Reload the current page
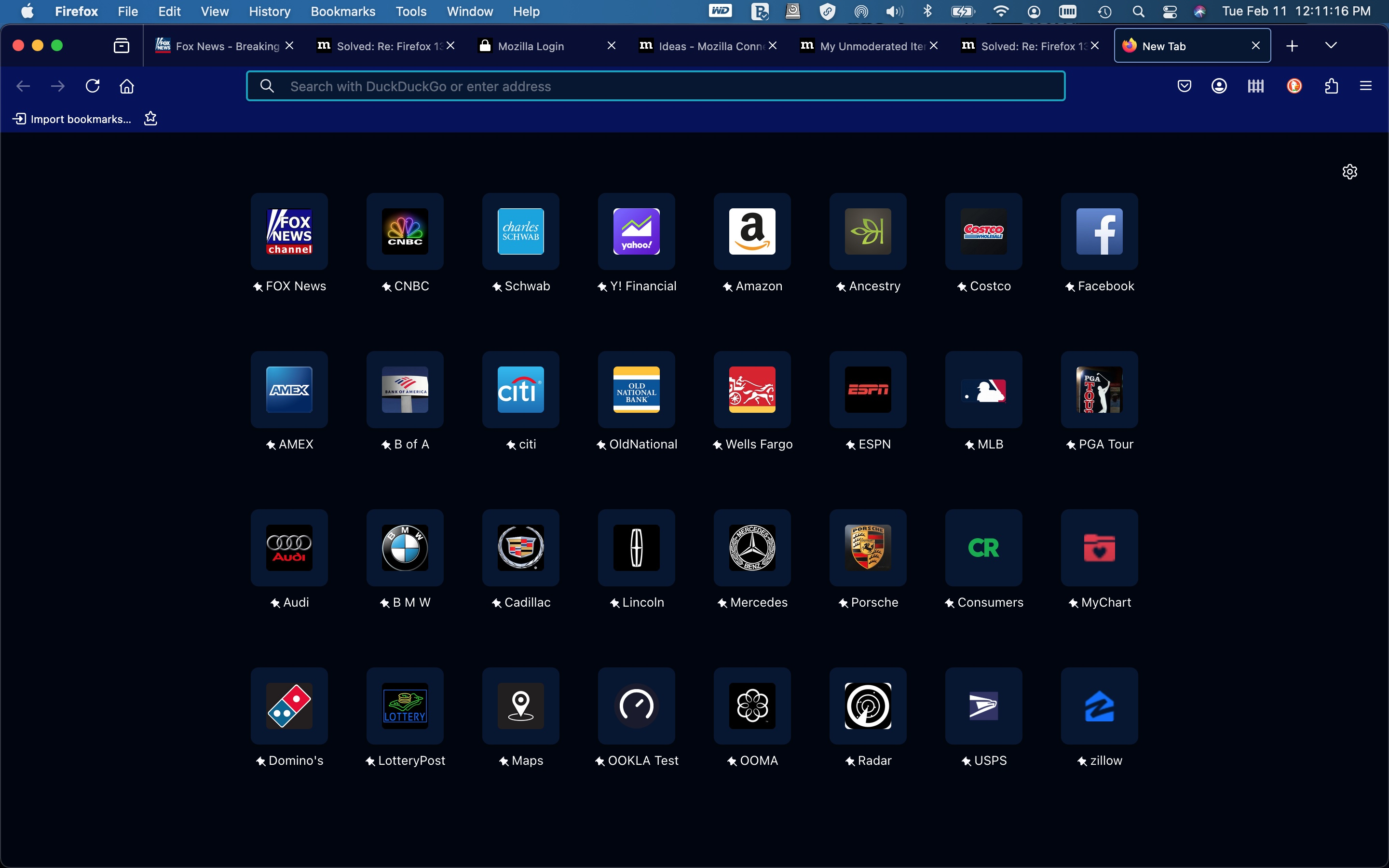This screenshot has height=868, width=1389. 93,86
